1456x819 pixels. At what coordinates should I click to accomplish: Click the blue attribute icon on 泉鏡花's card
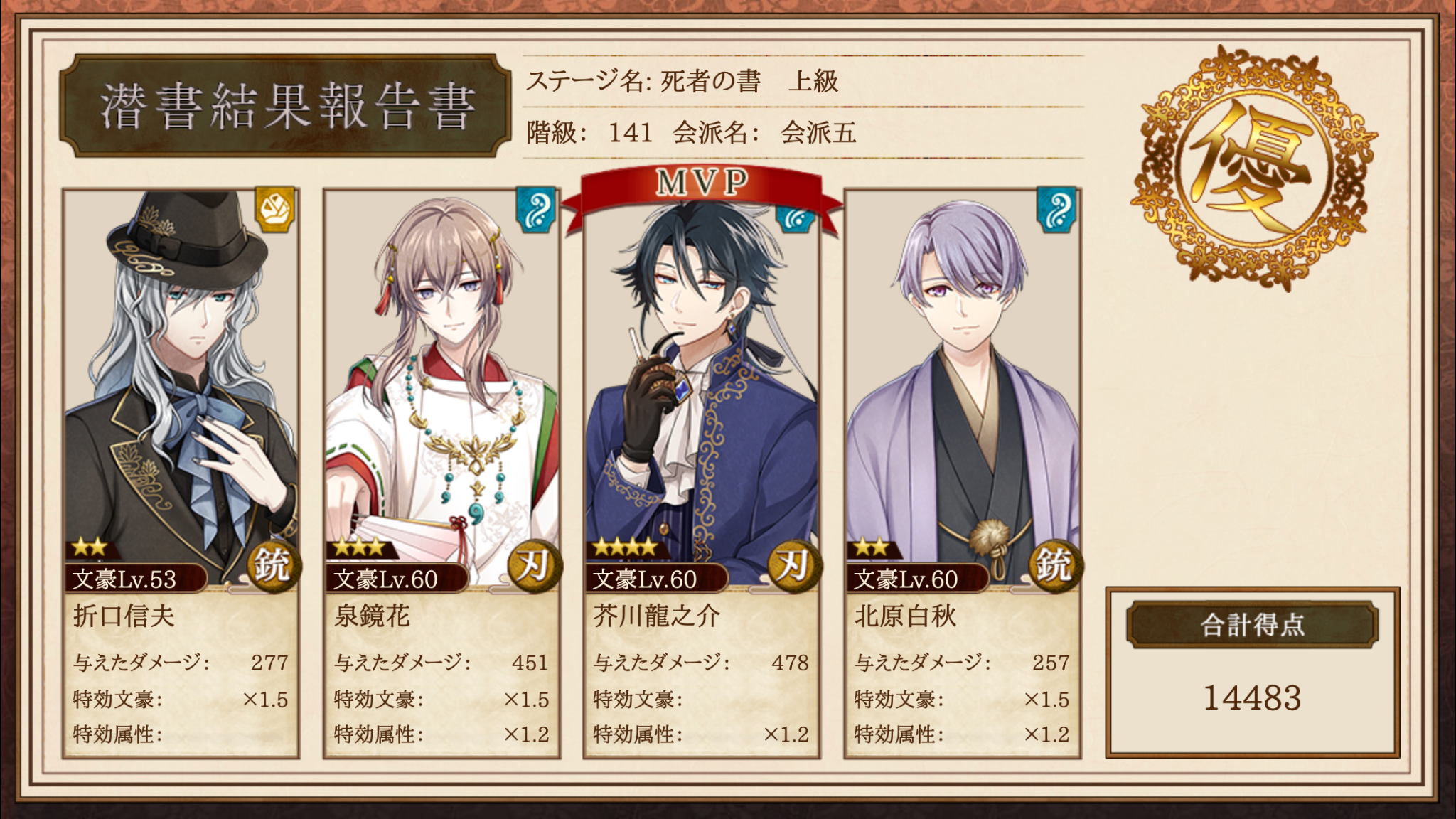tap(536, 209)
